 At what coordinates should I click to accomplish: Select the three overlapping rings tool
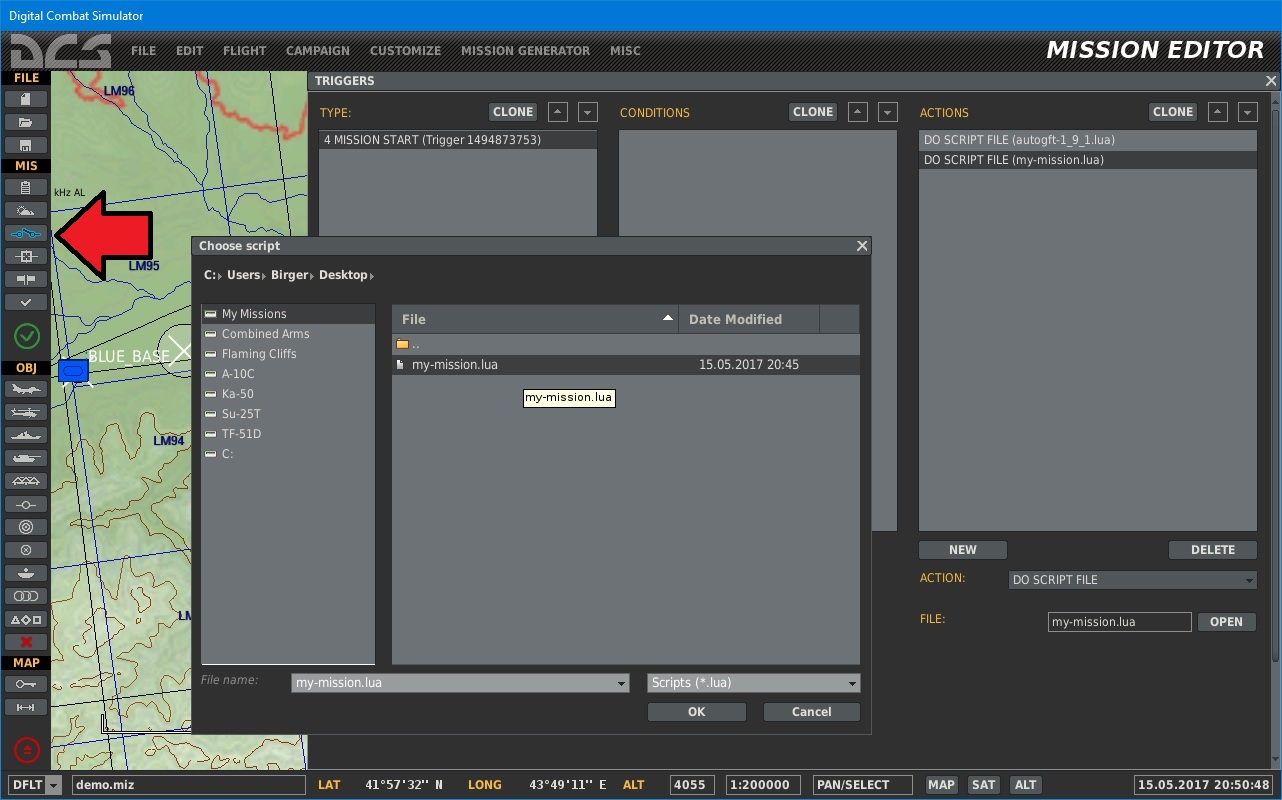pos(26,596)
